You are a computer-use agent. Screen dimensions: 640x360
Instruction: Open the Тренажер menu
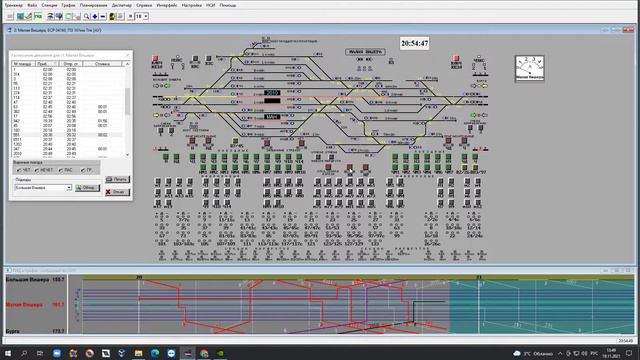[13, 5]
